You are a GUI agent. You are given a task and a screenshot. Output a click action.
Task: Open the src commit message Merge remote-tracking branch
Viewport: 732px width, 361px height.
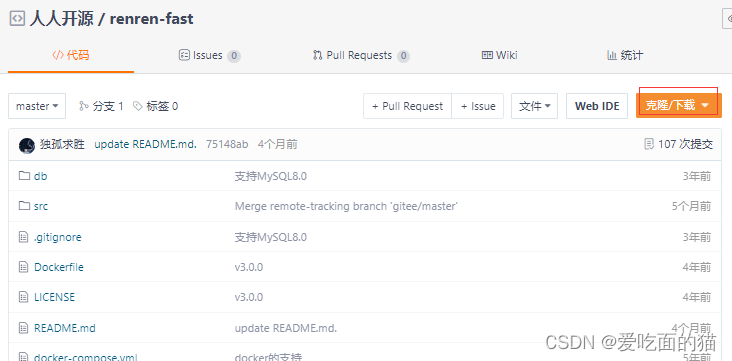[346, 206]
